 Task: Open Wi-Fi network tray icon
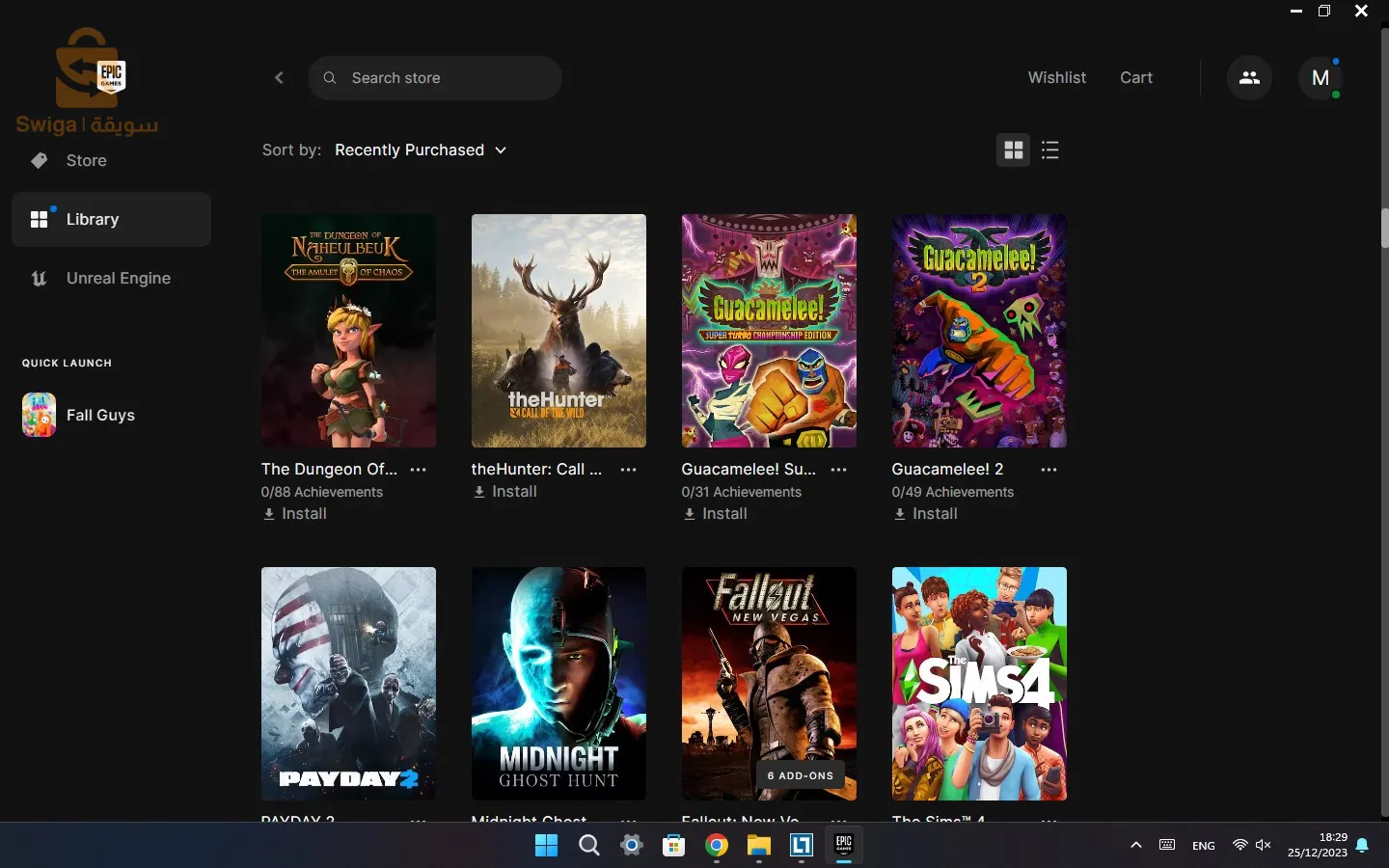[1240, 846]
